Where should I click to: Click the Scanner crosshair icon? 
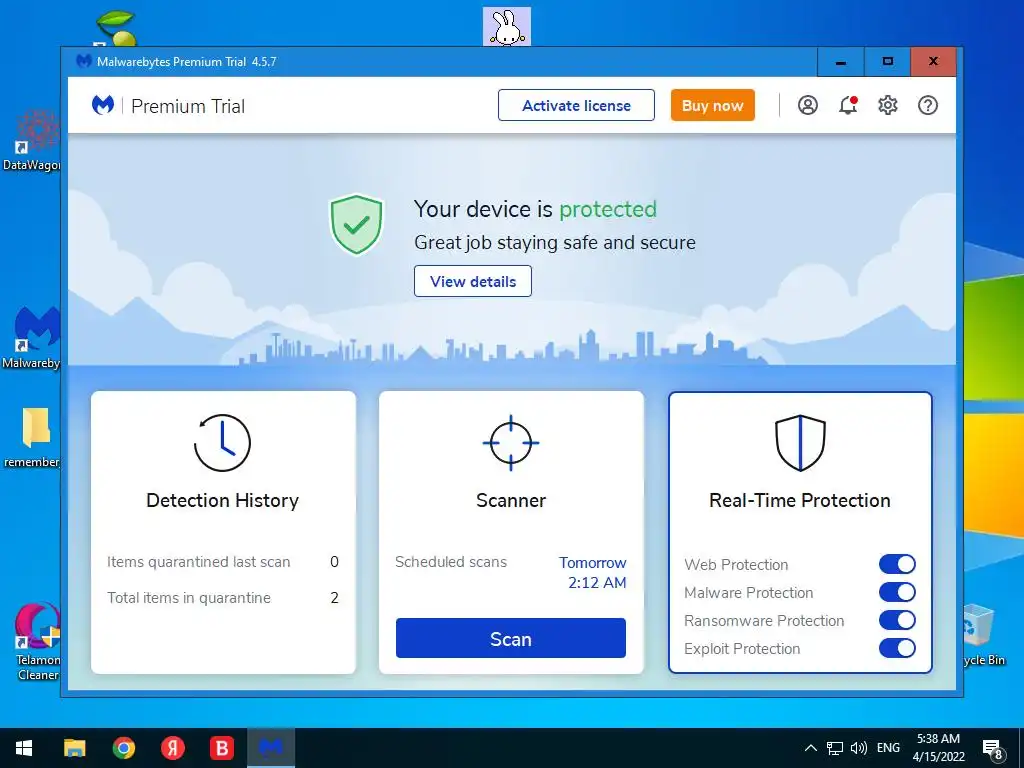point(511,443)
